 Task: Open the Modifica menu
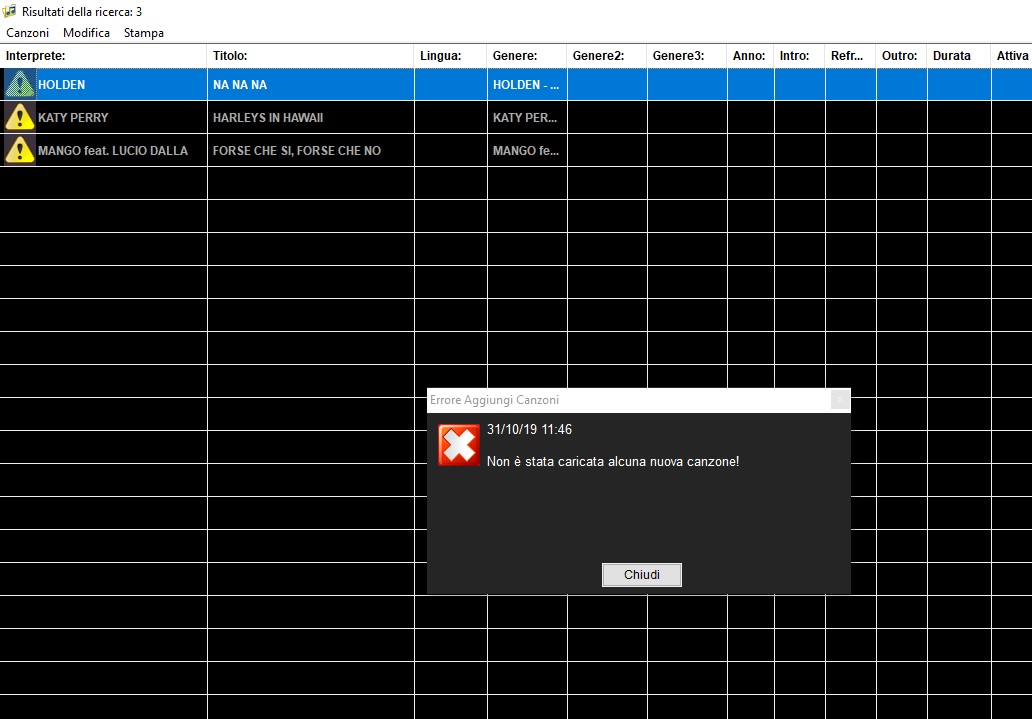click(86, 33)
